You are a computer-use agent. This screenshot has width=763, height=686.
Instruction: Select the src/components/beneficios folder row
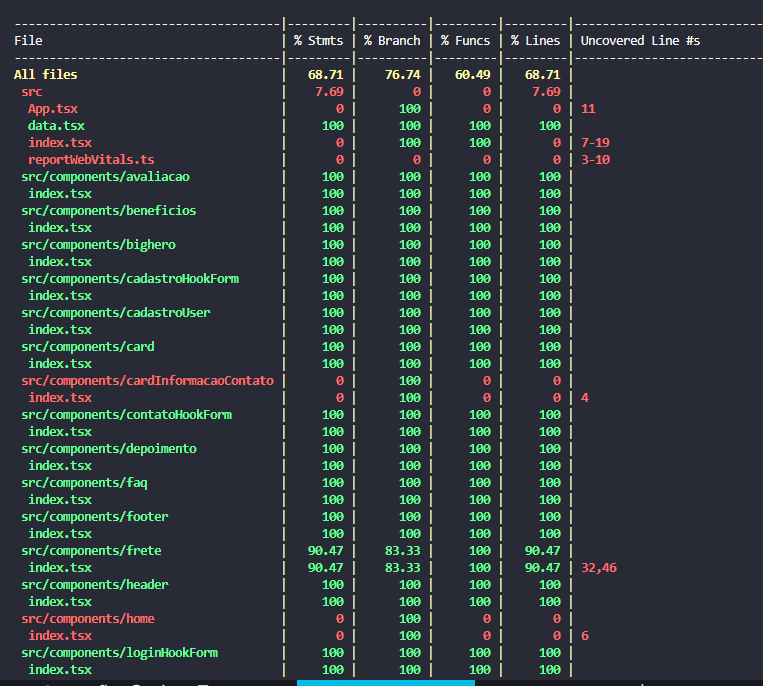109,211
